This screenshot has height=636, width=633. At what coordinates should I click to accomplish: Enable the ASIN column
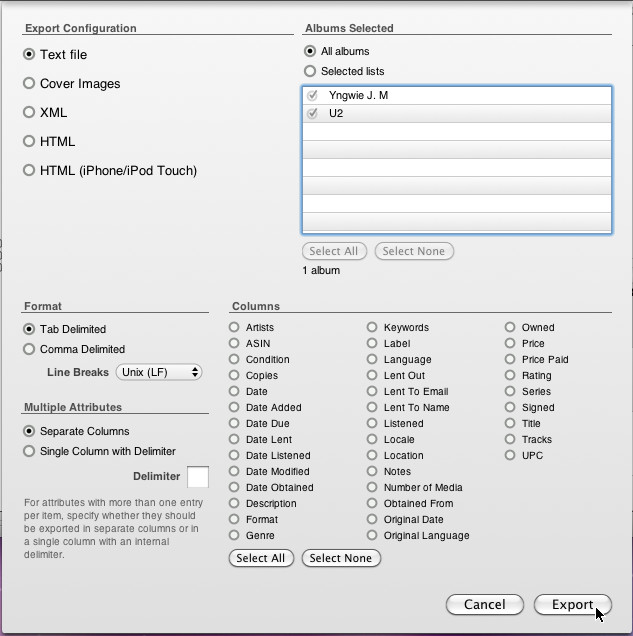234,343
